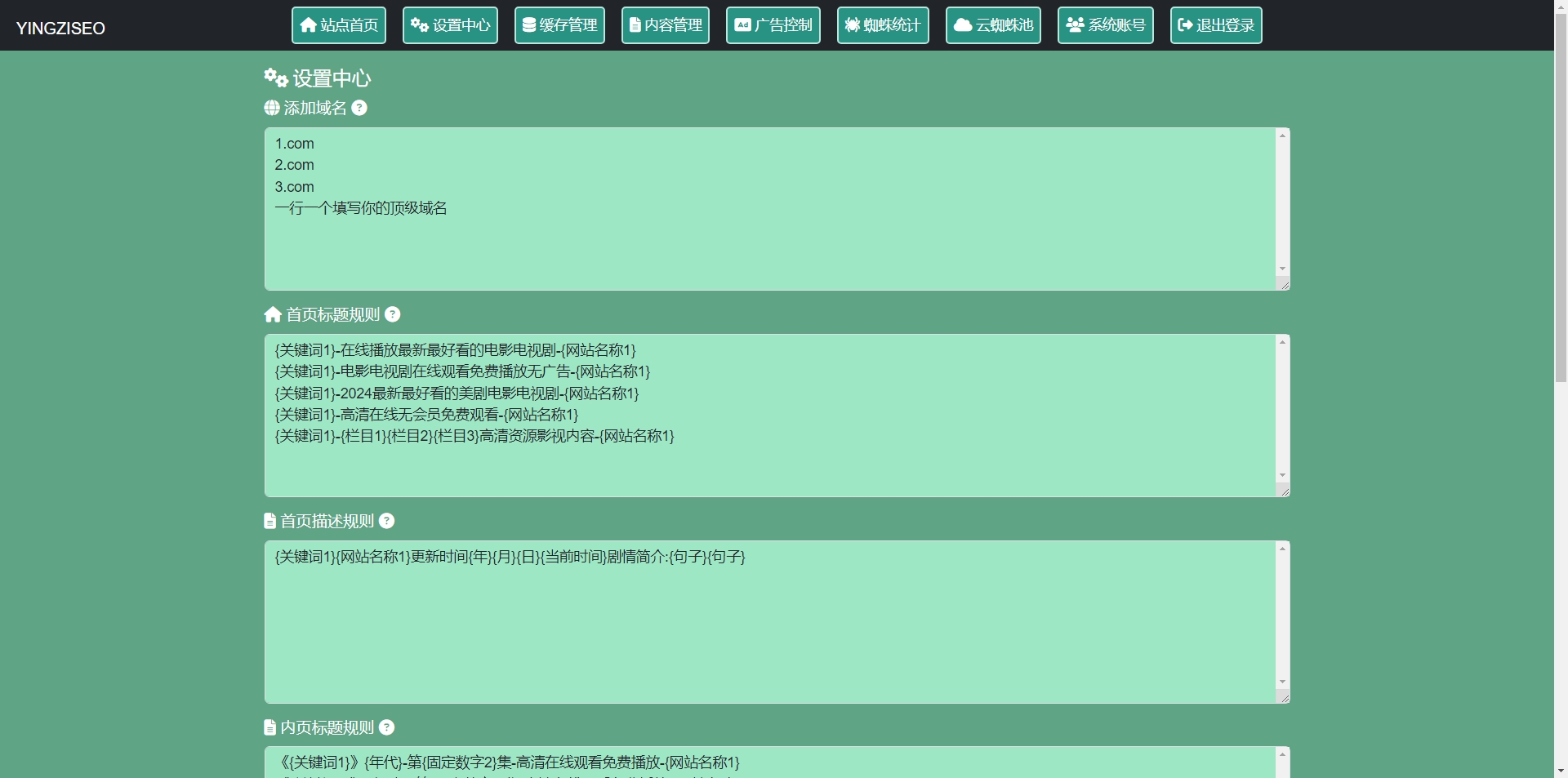Click the house icon beside 首页标题规则

273,314
